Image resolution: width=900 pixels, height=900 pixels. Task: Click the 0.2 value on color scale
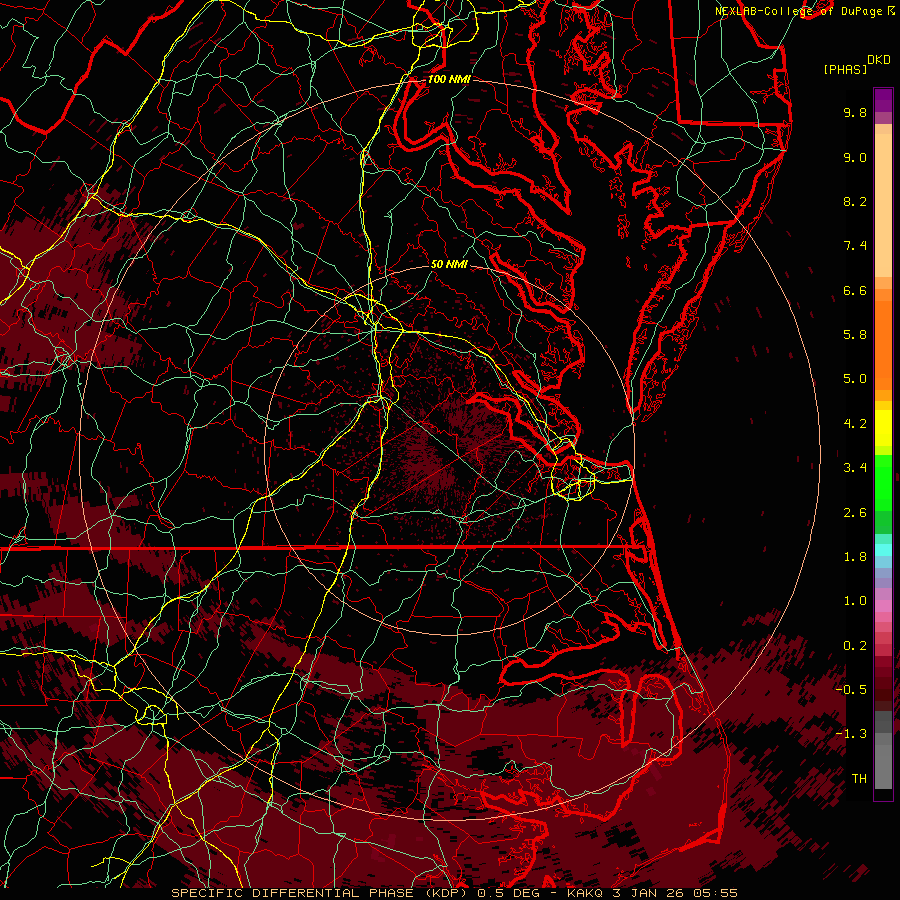[855, 646]
